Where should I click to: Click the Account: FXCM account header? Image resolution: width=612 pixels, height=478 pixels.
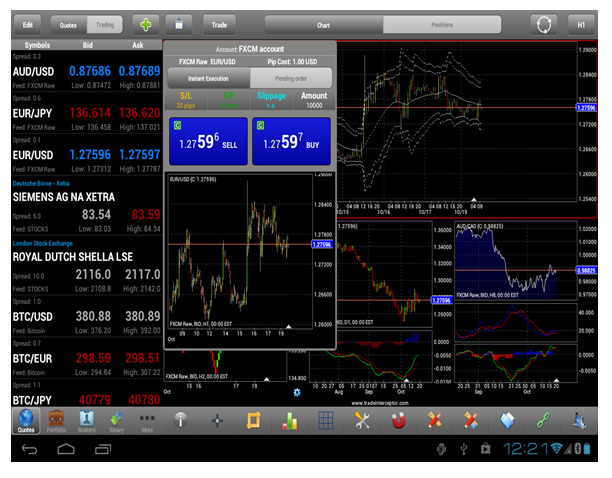point(250,49)
